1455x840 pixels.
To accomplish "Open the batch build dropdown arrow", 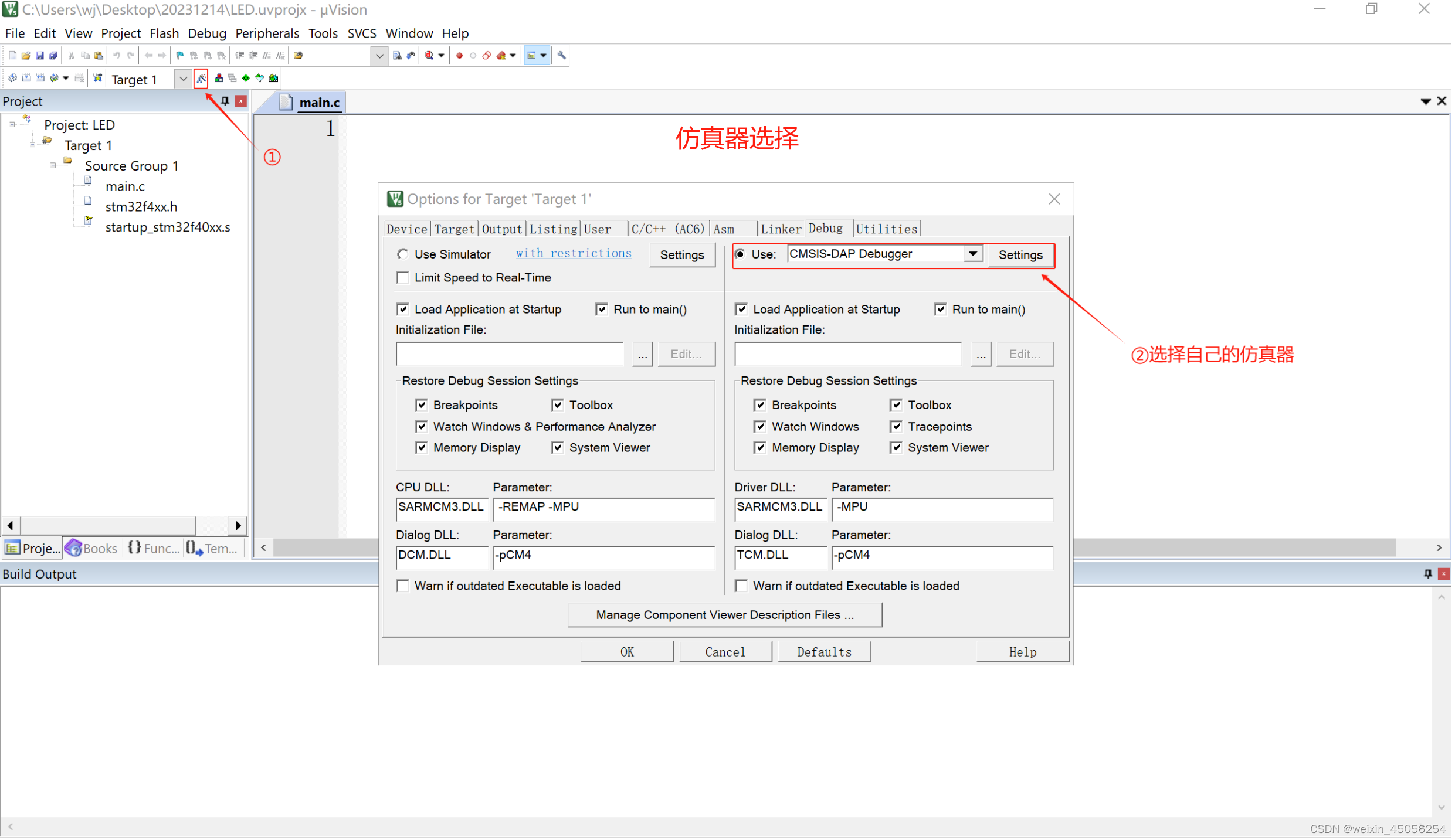I will tap(66, 79).
